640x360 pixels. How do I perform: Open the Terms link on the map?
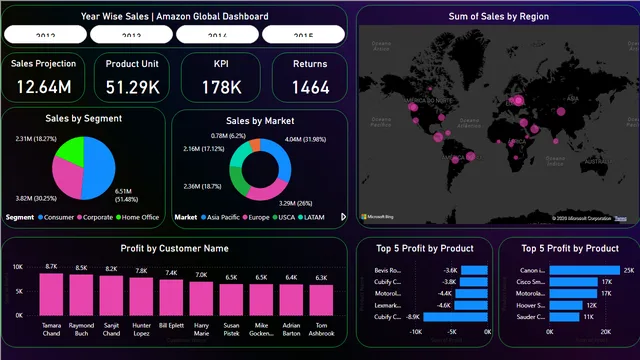point(620,218)
